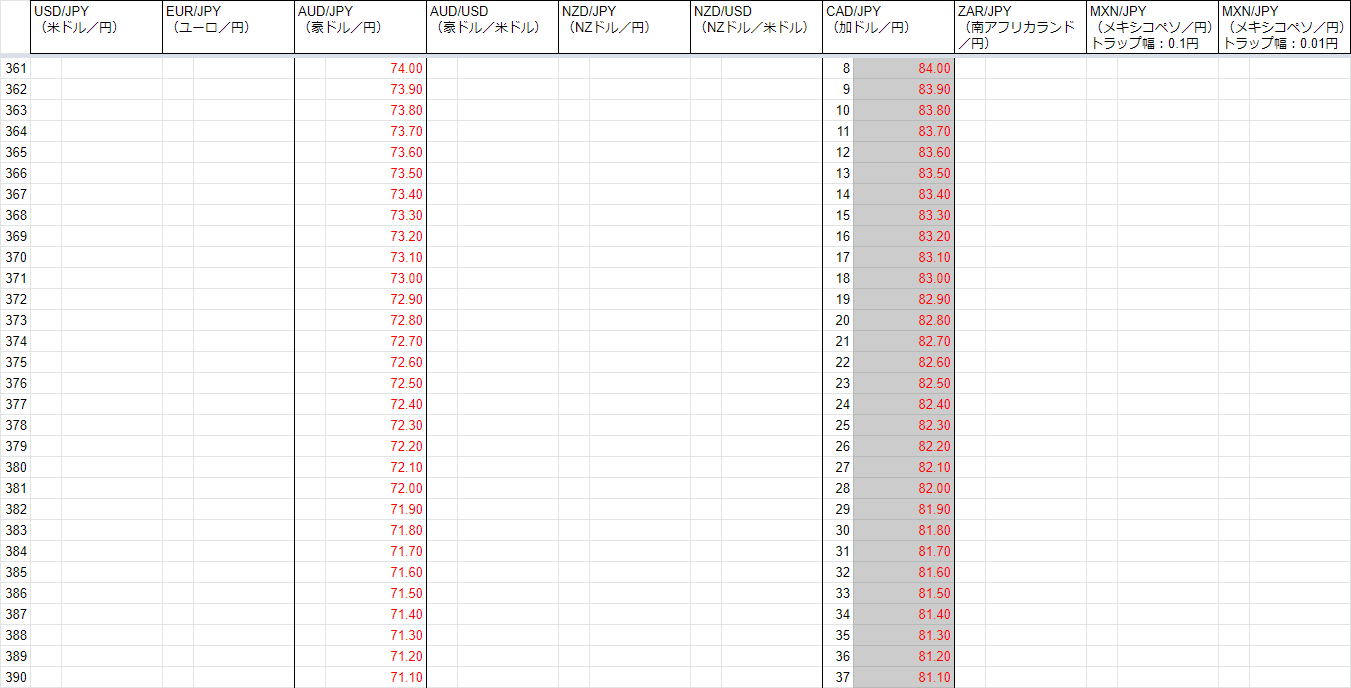Click row number 365
The height and width of the screenshot is (688, 1351).
[15, 152]
